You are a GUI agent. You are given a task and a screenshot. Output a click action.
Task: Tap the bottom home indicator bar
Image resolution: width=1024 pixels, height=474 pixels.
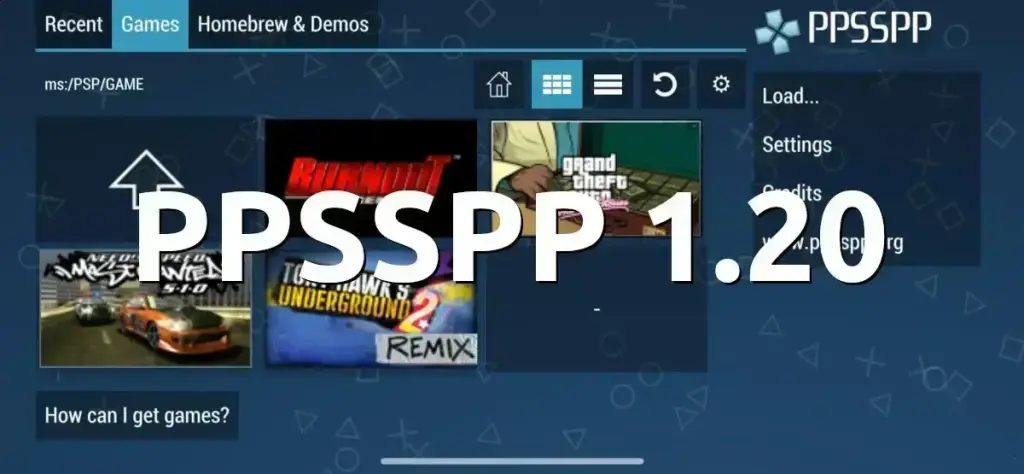pyautogui.click(x=512, y=461)
